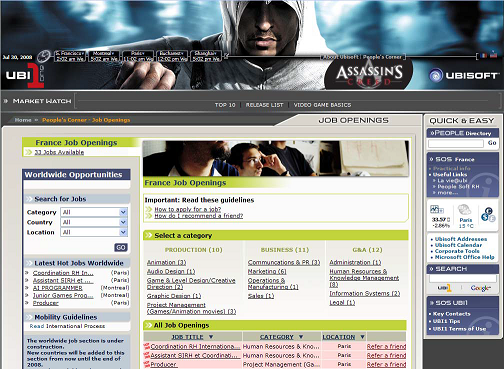Open the Top 10 menu item
The height and width of the screenshot is (369, 504).
pyautogui.click(x=225, y=105)
